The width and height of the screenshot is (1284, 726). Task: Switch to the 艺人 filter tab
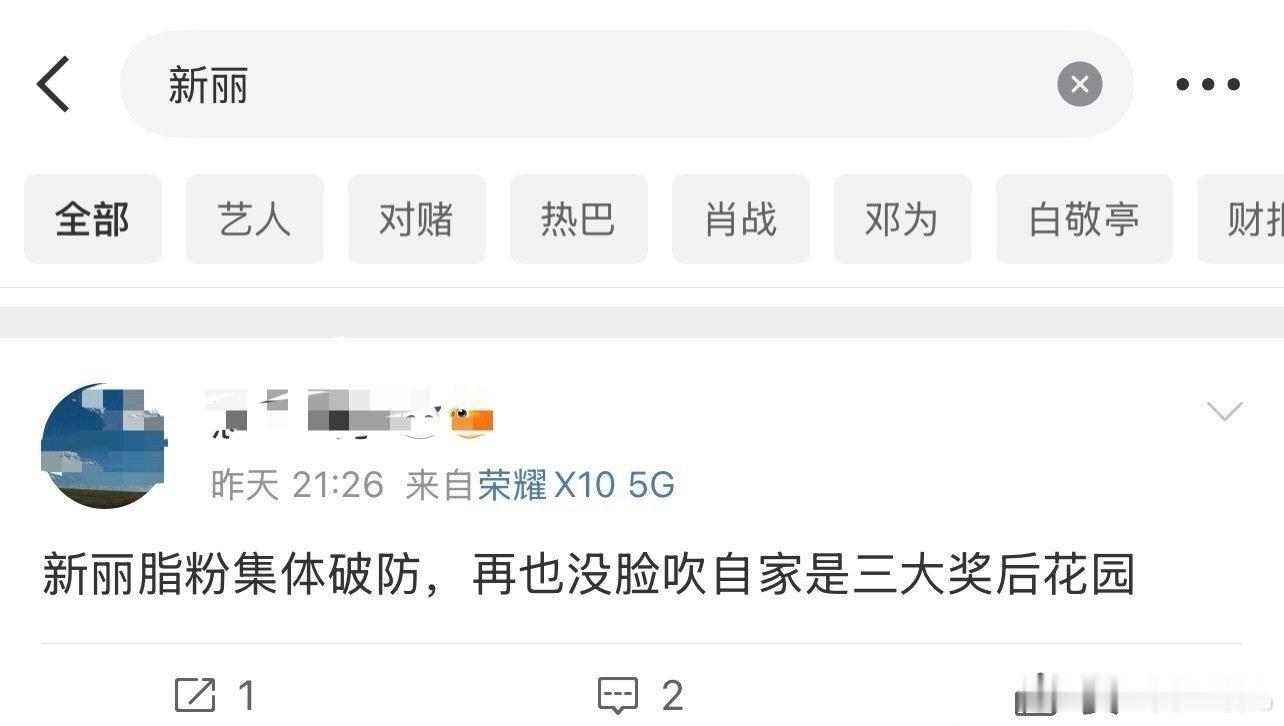255,219
